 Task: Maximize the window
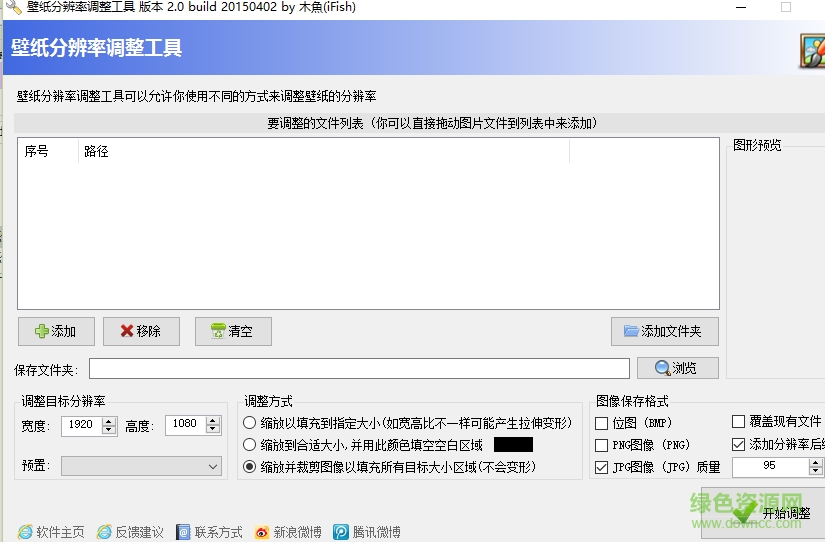(x=786, y=7)
